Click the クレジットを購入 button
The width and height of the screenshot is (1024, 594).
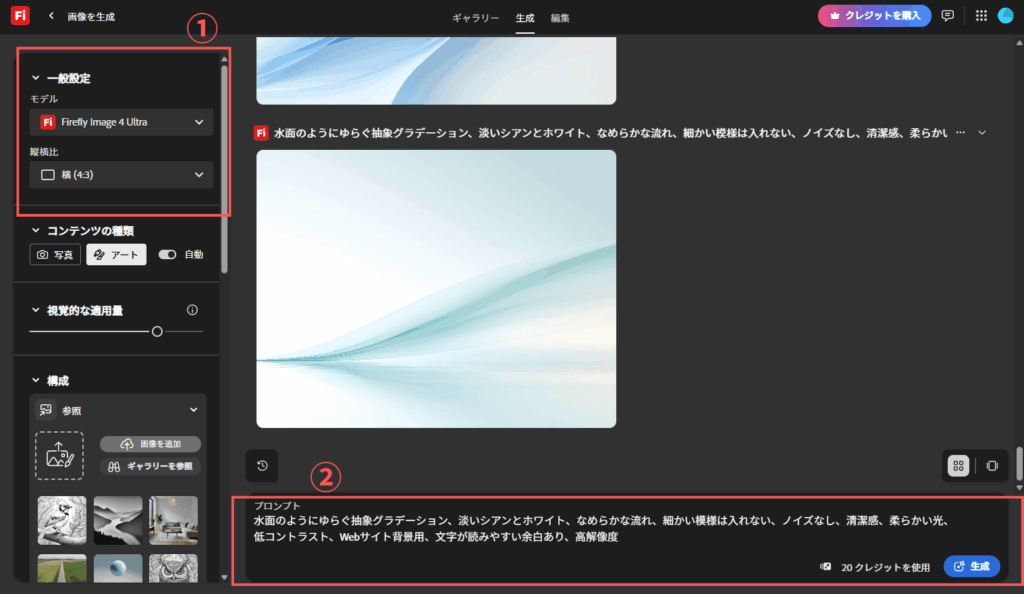(x=874, y=16)
